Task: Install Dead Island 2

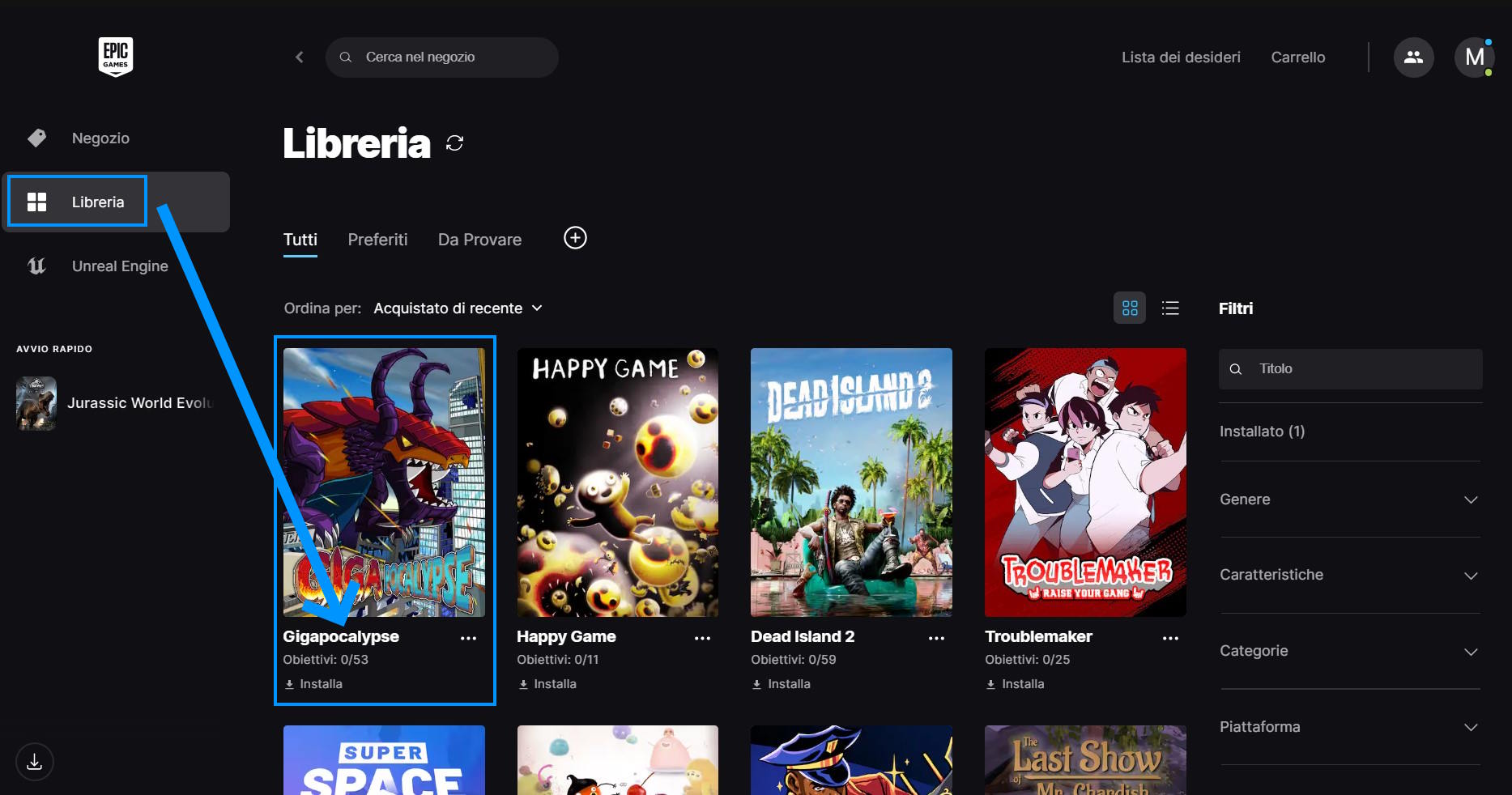Action: pyautogui.click(x=782, y=684)
